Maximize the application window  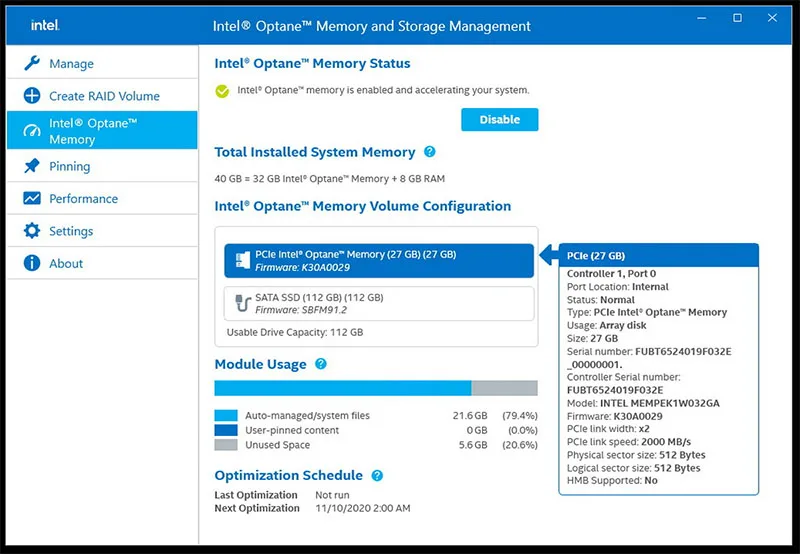coord(737,18)
